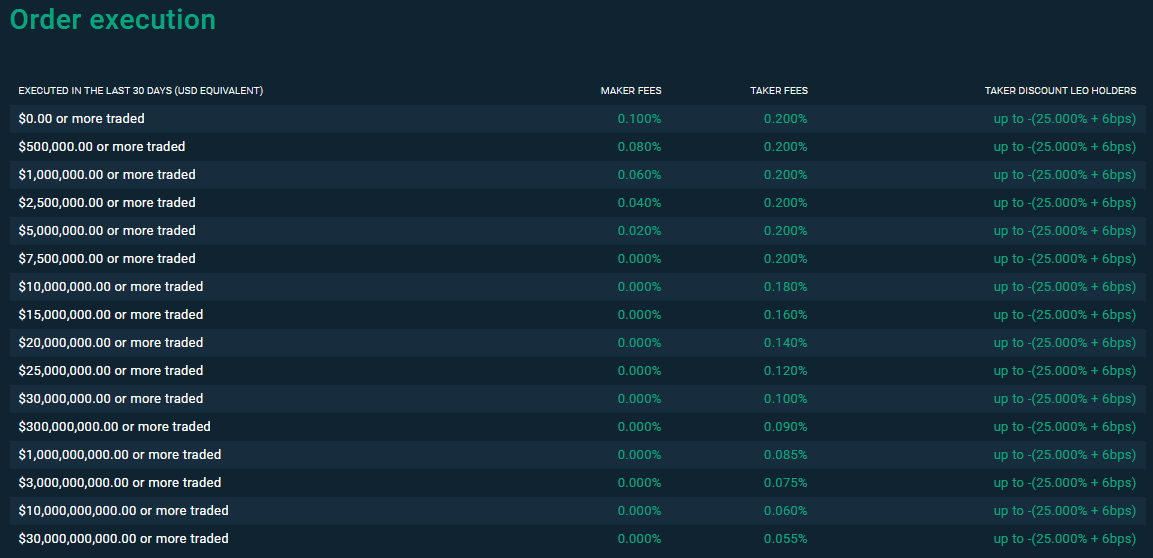
Task: Select the $2,500,000.00 or more traded row label
Action: [x=107, y=203]
